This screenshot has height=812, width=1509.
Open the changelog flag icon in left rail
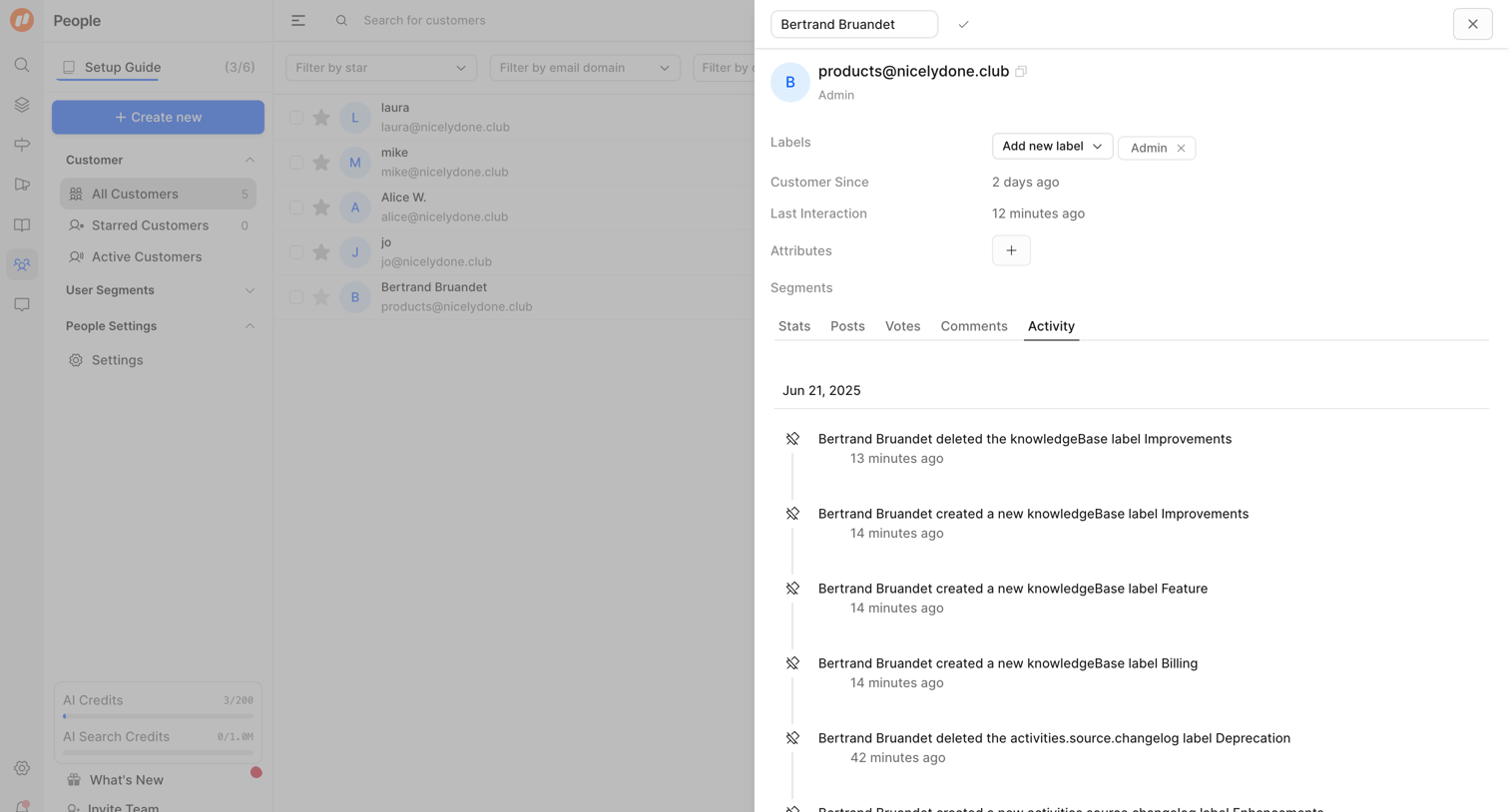click(x=22, y=185)
